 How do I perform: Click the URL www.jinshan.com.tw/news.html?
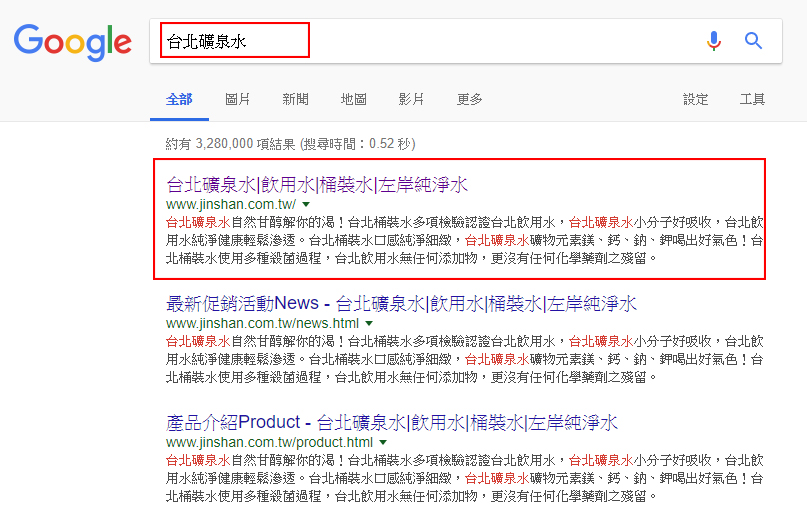point(262,323)
